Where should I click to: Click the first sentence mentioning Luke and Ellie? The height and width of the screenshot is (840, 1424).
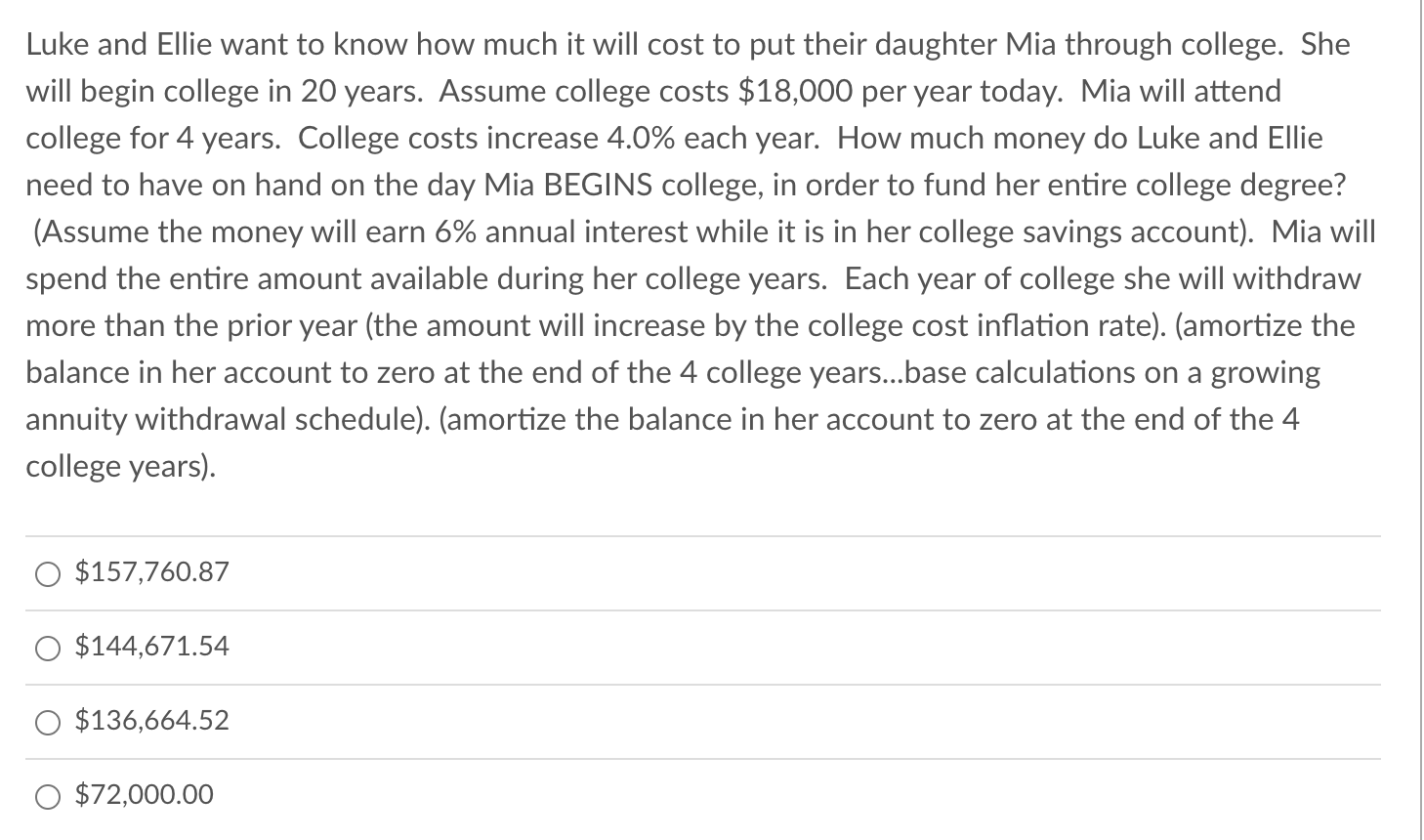click(684, 43)
